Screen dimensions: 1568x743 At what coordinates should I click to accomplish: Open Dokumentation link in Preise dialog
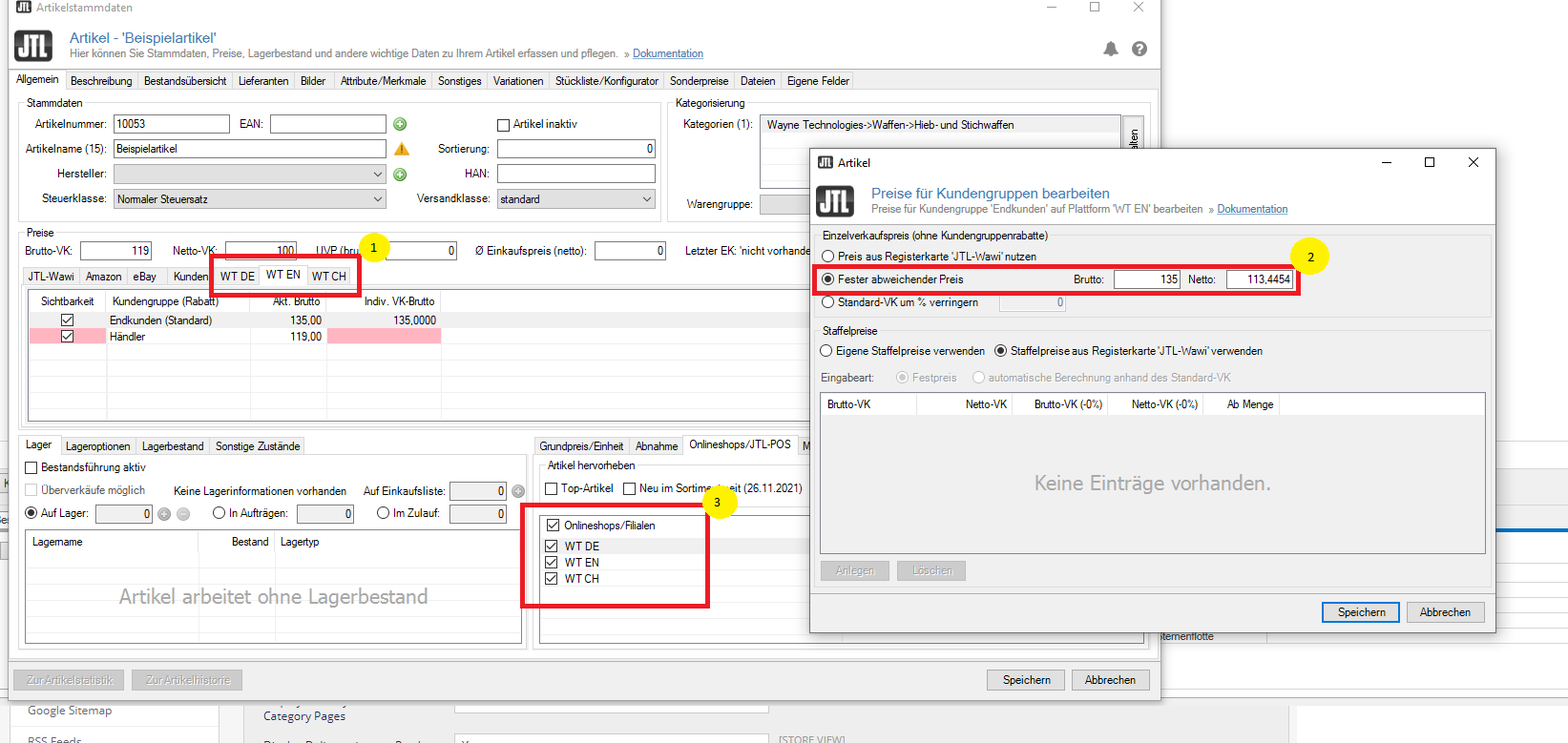[1252, 209]
